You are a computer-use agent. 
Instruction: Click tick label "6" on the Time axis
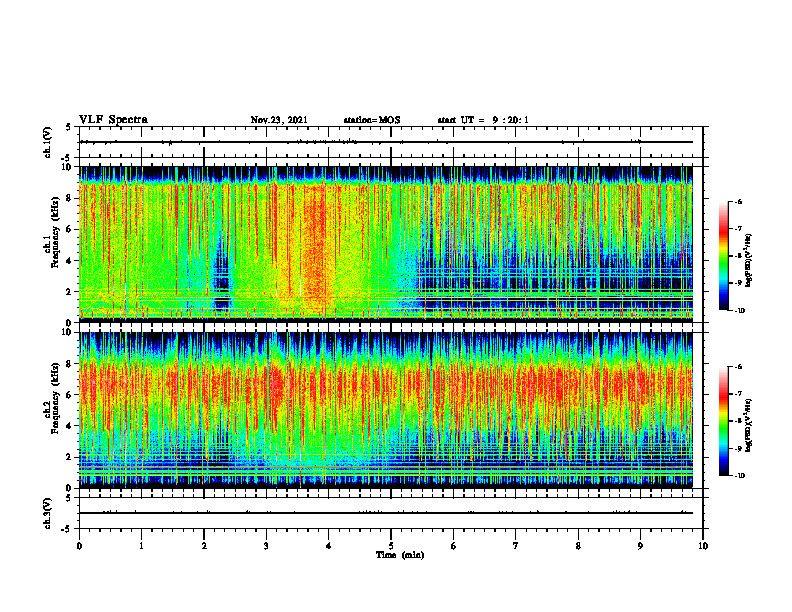pos(454,546)
